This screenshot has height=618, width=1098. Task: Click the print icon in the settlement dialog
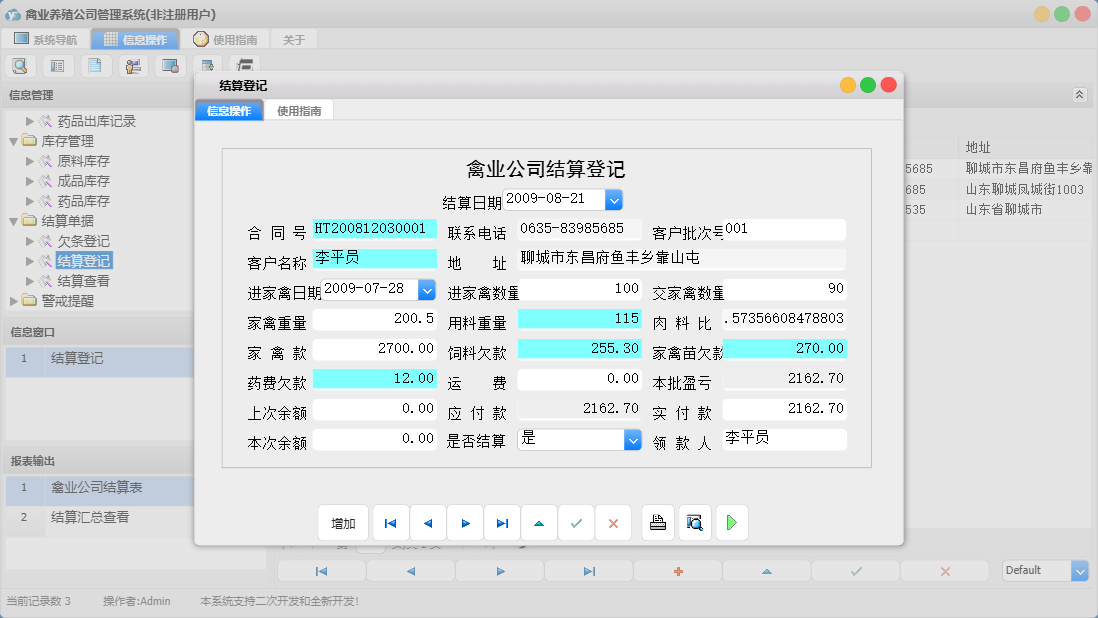pos(657,522)
